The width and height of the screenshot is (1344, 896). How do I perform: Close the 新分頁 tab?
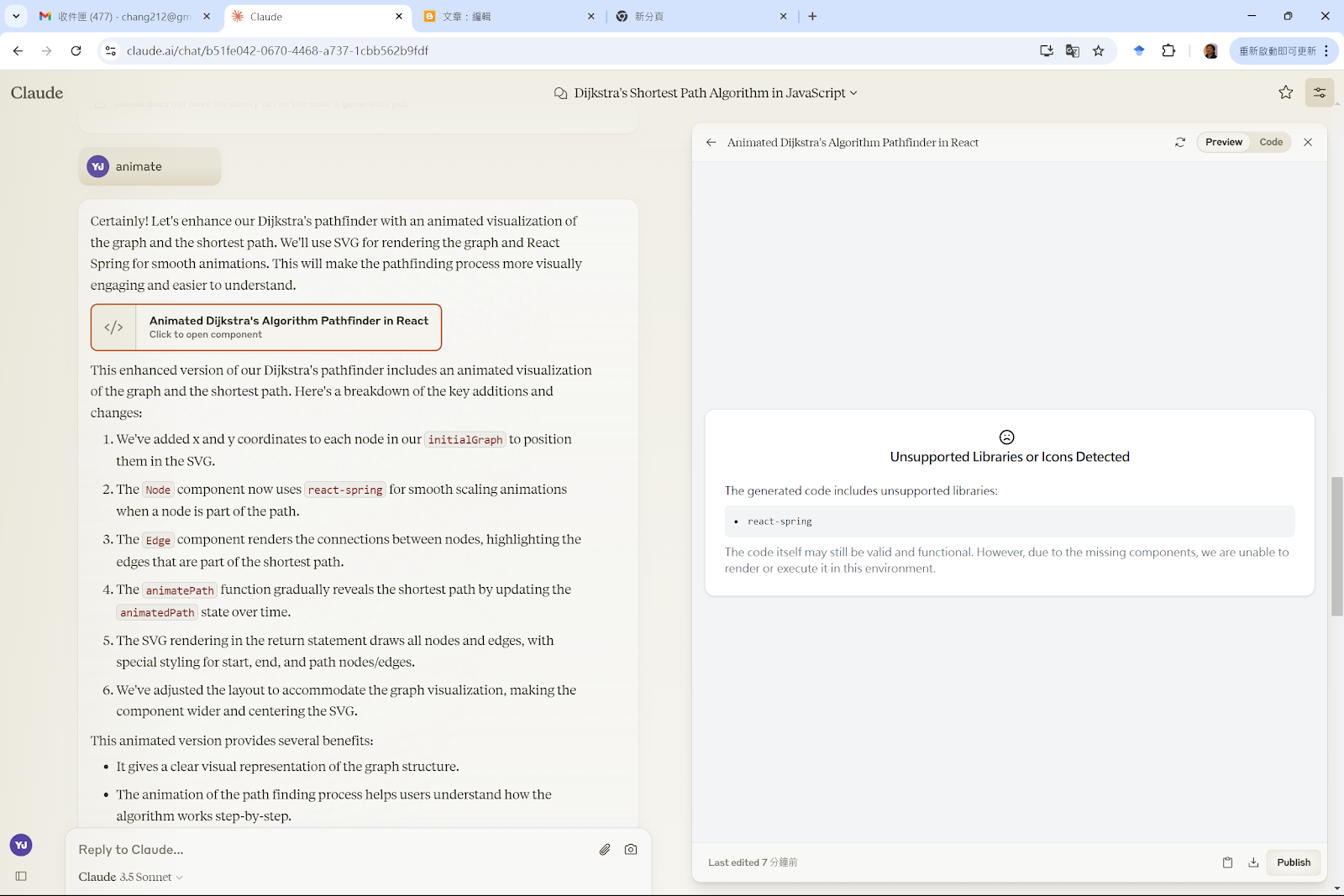[783, 16]
